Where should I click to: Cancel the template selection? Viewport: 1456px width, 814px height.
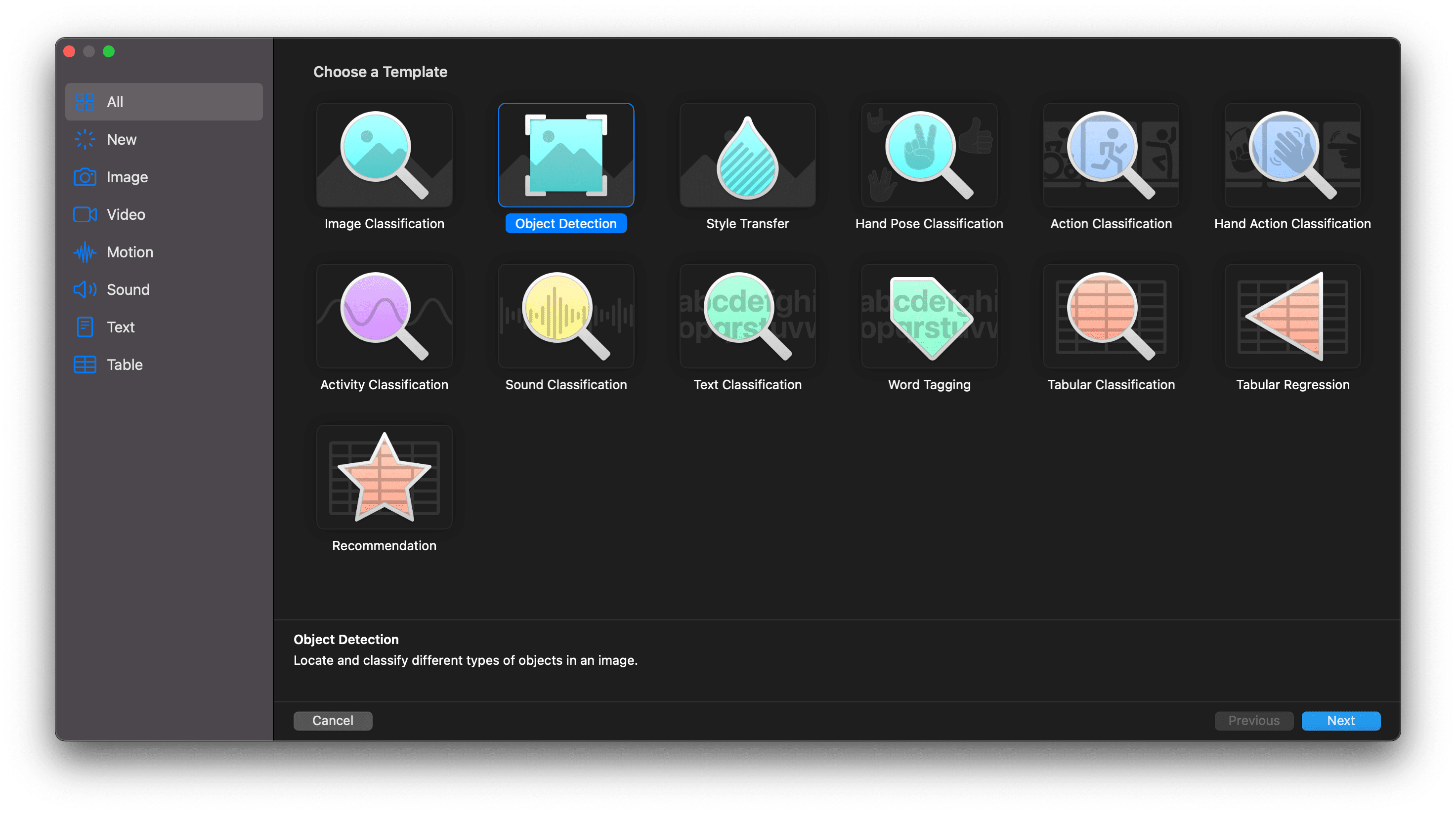point(332,721)
